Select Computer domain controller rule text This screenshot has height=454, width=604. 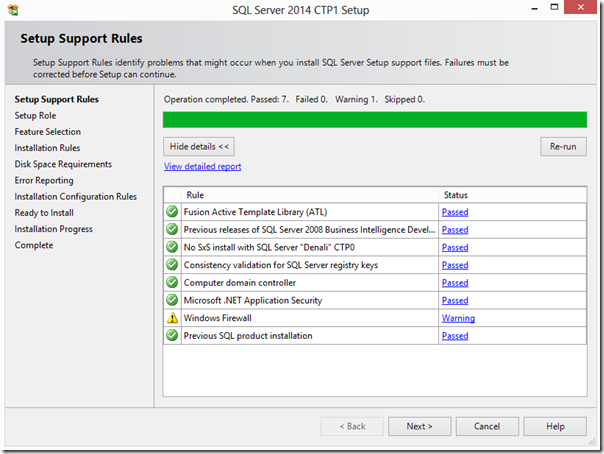coord(240,283)
